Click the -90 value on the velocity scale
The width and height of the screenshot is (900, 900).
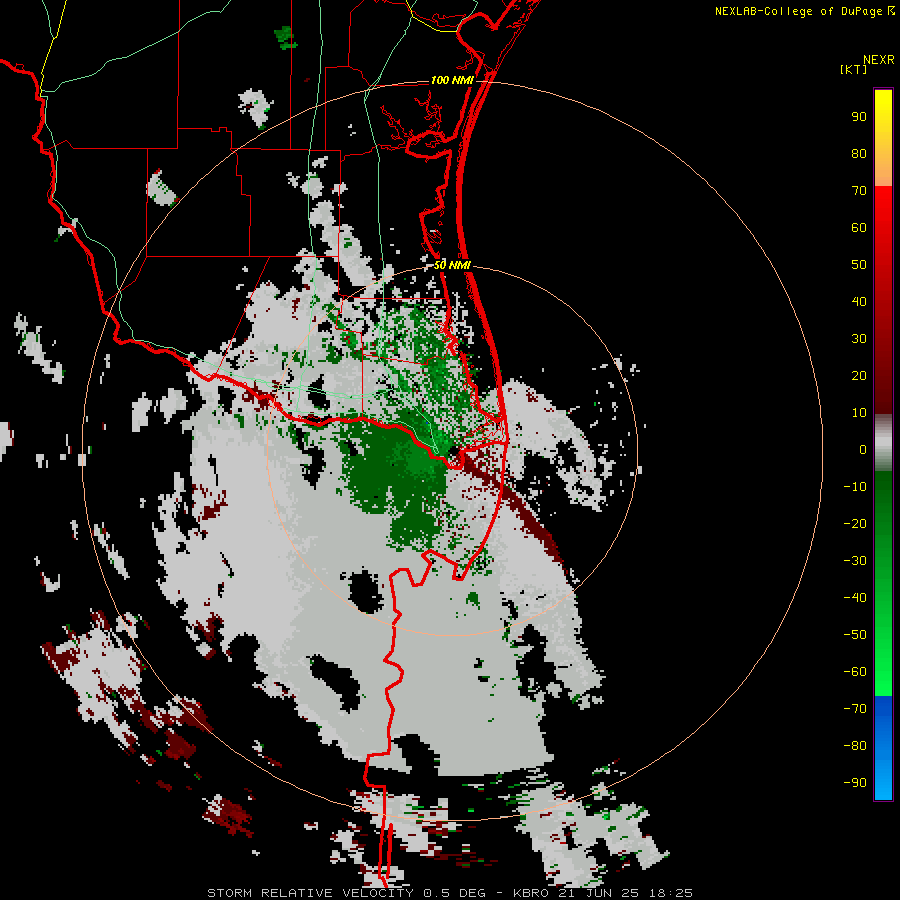pos(855,783)
